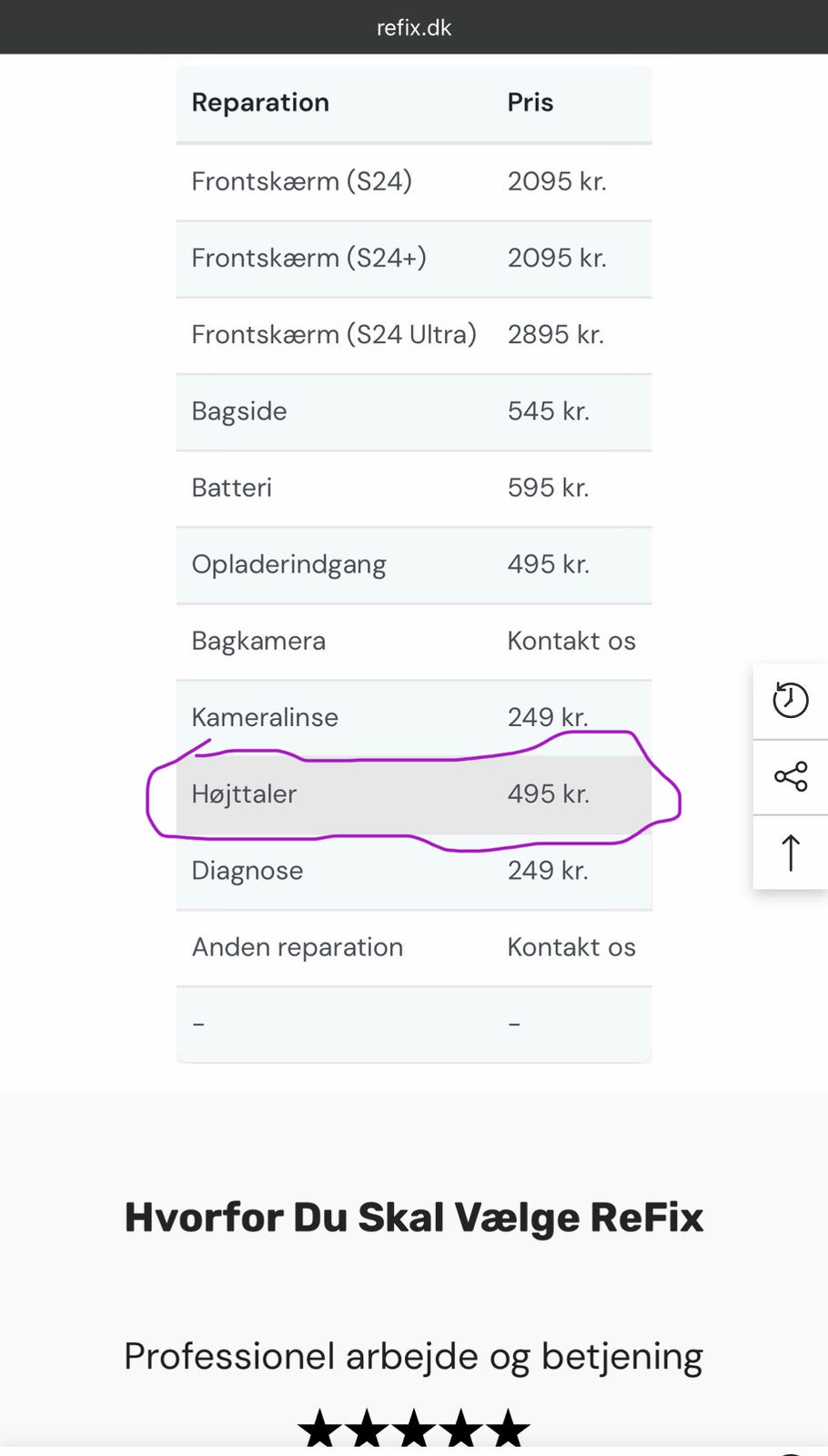Click the Reparation column header
This screenshot has width=828, height=1456.
pyautogui.click(x=260, y=103)
